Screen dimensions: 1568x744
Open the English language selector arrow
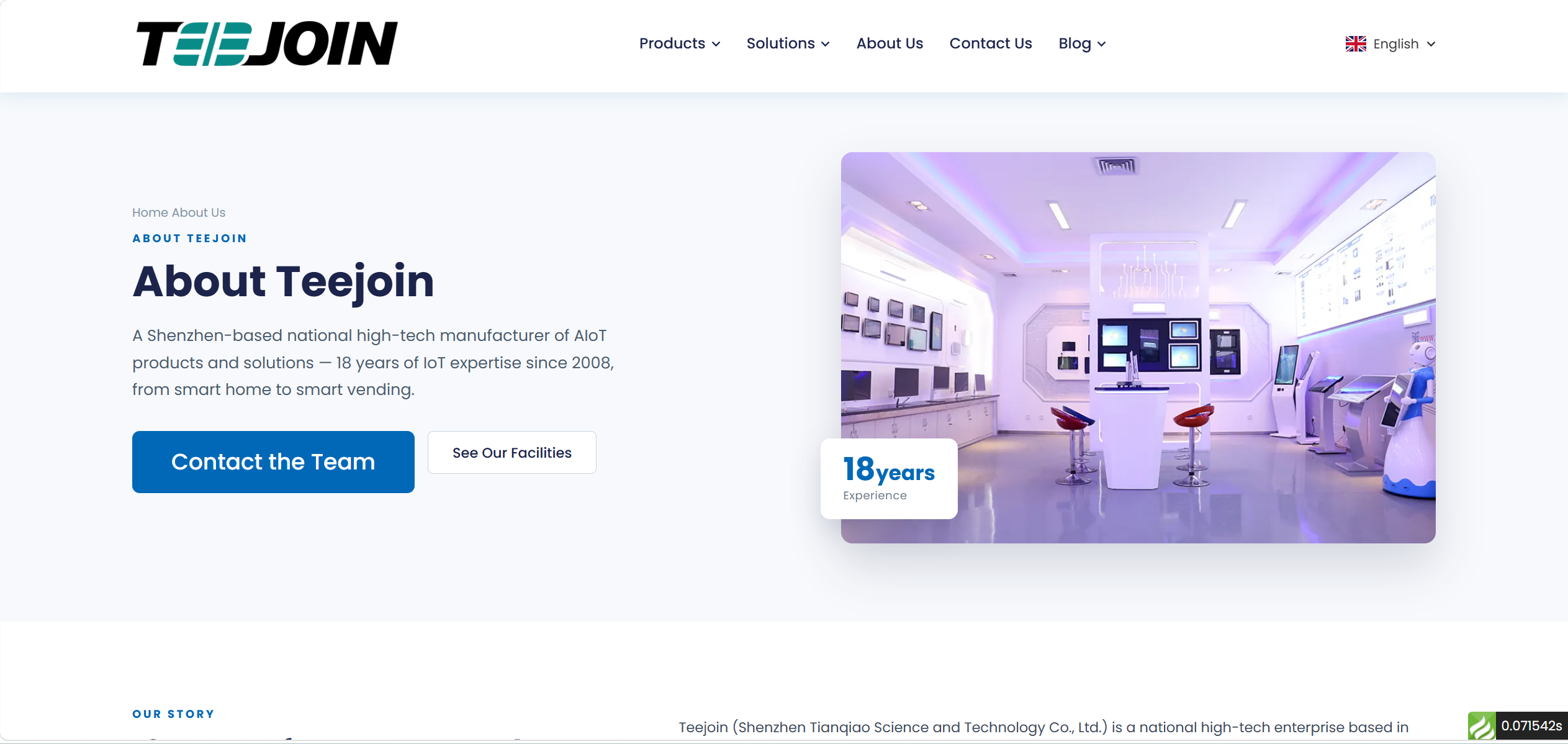pyautogui.click(x=1431, y=44)
